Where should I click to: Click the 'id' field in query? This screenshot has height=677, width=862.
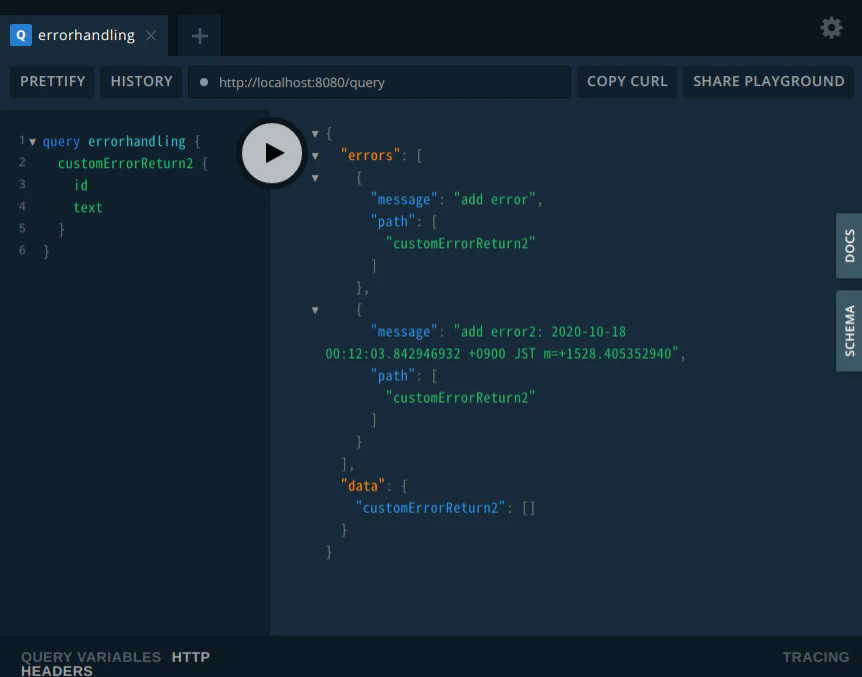click(x=81, y=185)
